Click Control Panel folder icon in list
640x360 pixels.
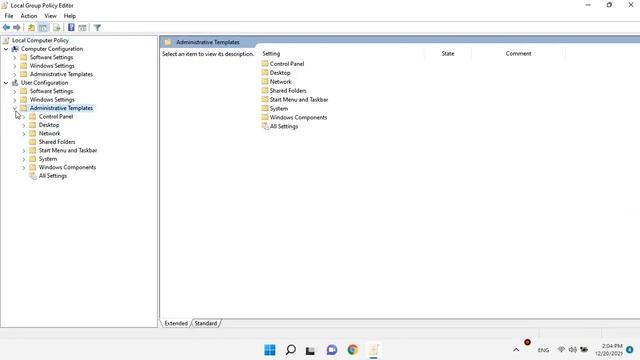265,64
